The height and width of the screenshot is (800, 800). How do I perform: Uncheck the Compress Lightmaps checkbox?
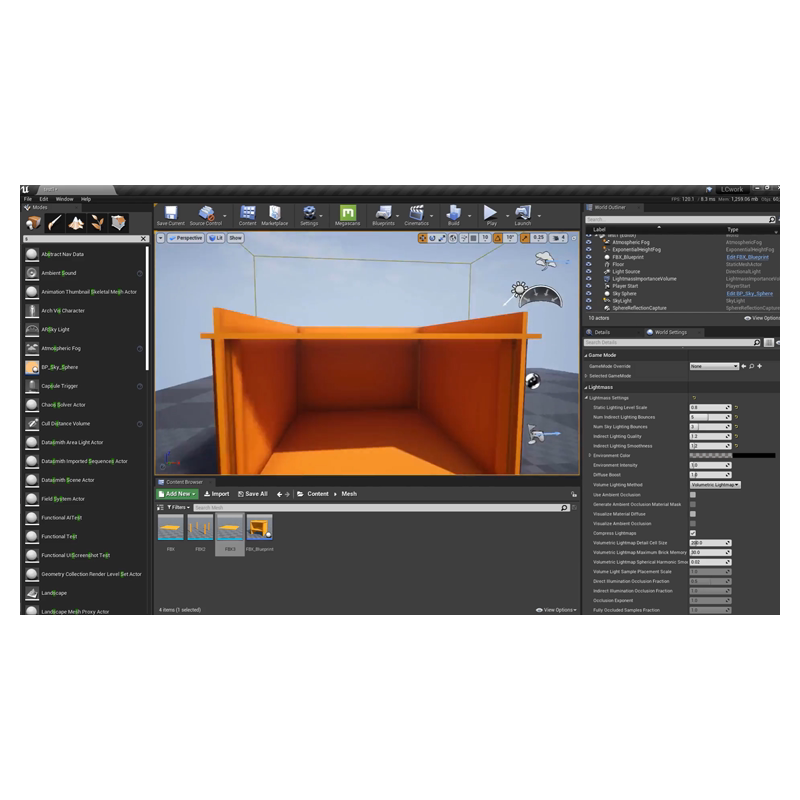(x=693, y=533)
